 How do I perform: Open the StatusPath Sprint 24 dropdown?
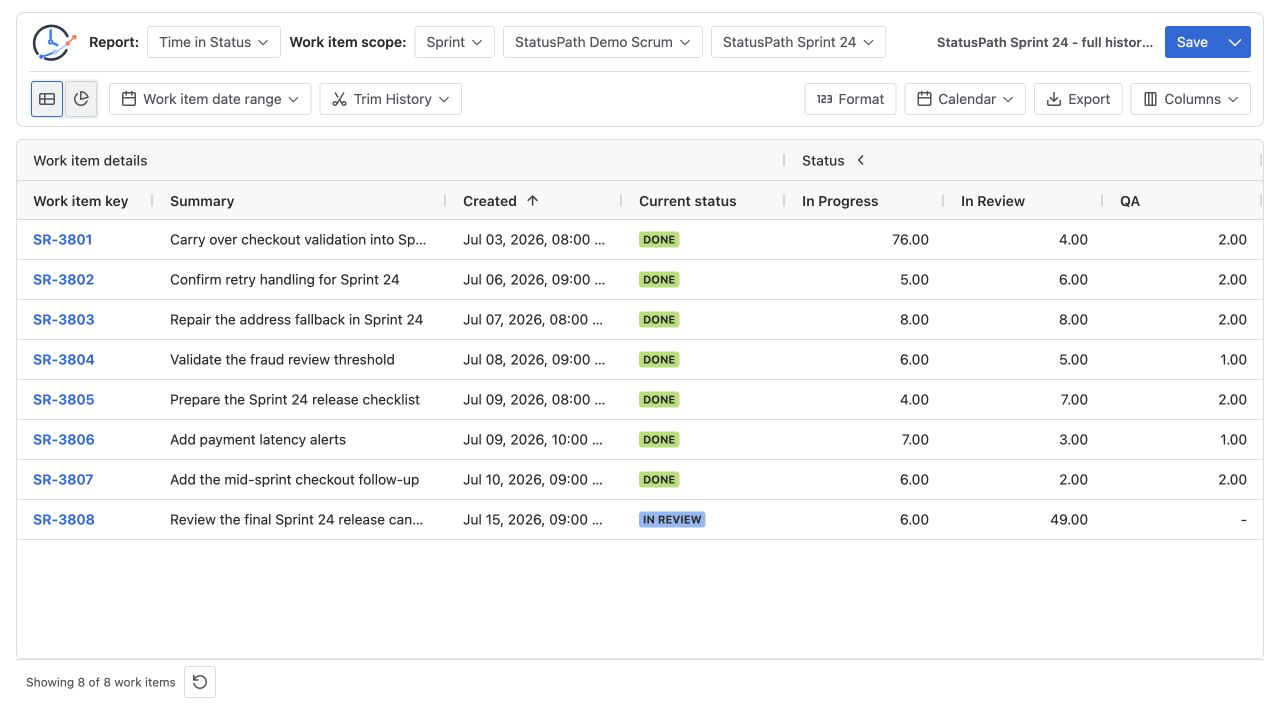click(x=798, y=42)
